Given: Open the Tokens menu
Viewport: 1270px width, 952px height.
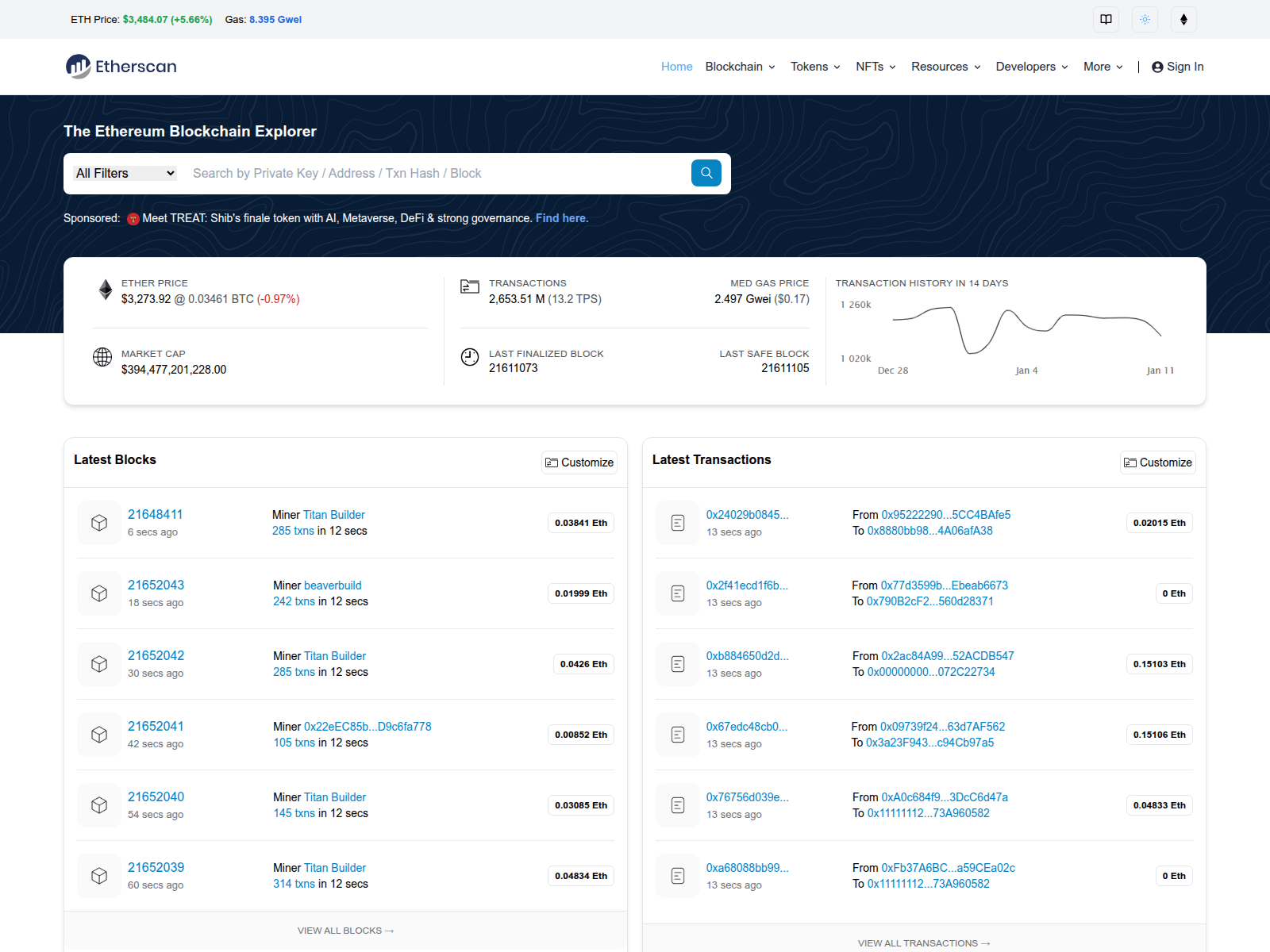Looking at the screenshot, I should coord(814,67).
